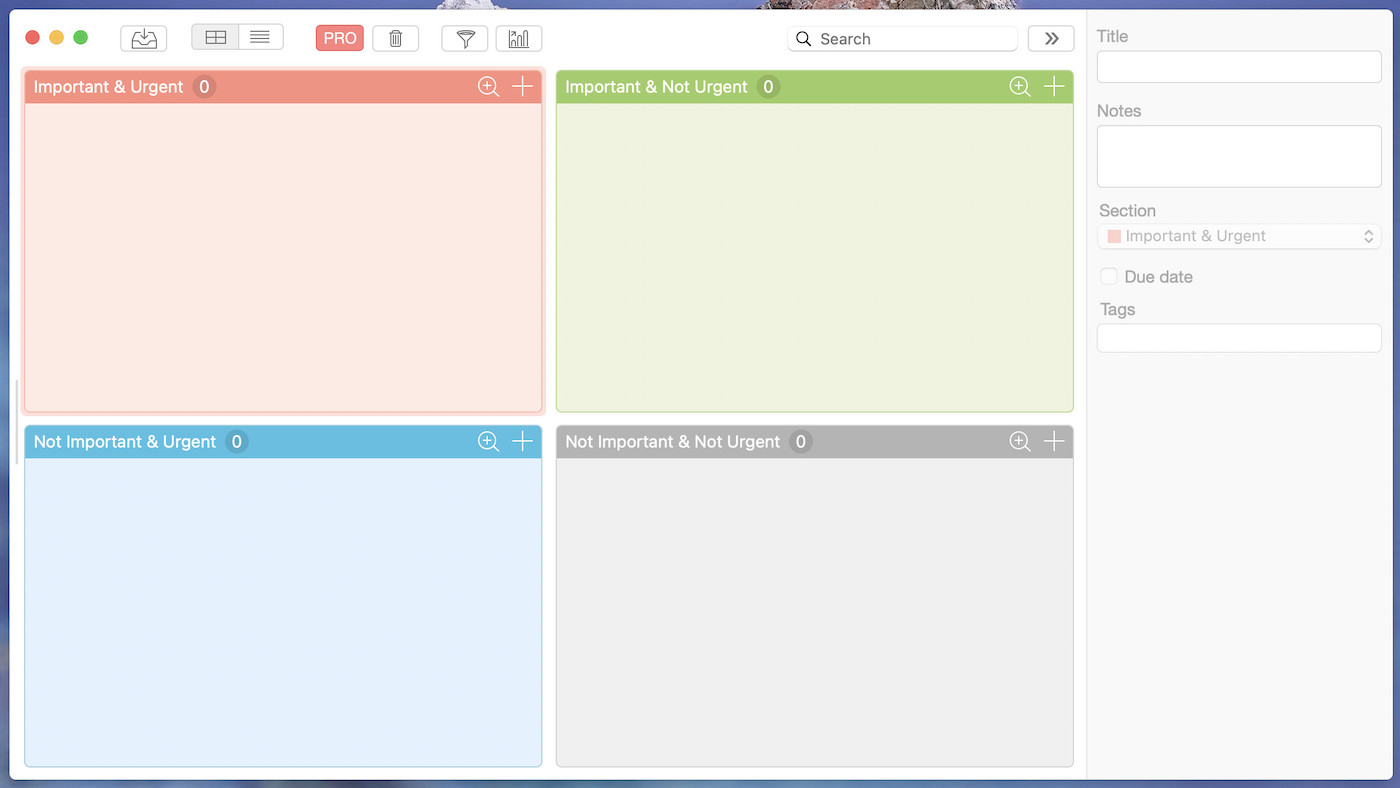Switch to list view
This screenshot has width=1400, height=788.
(x=260, y=36)
